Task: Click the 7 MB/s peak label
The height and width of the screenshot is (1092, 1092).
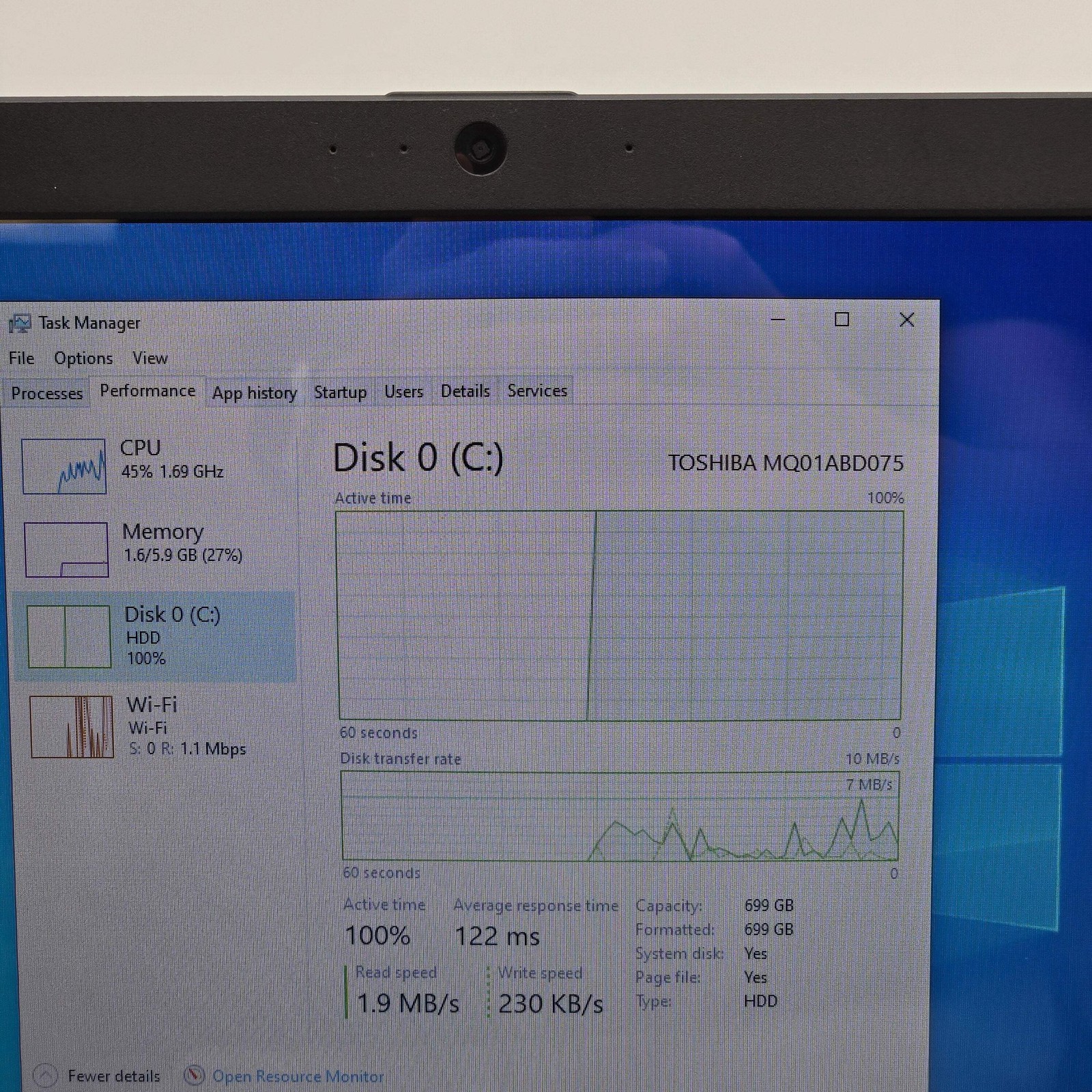Action: pos(869,785)
